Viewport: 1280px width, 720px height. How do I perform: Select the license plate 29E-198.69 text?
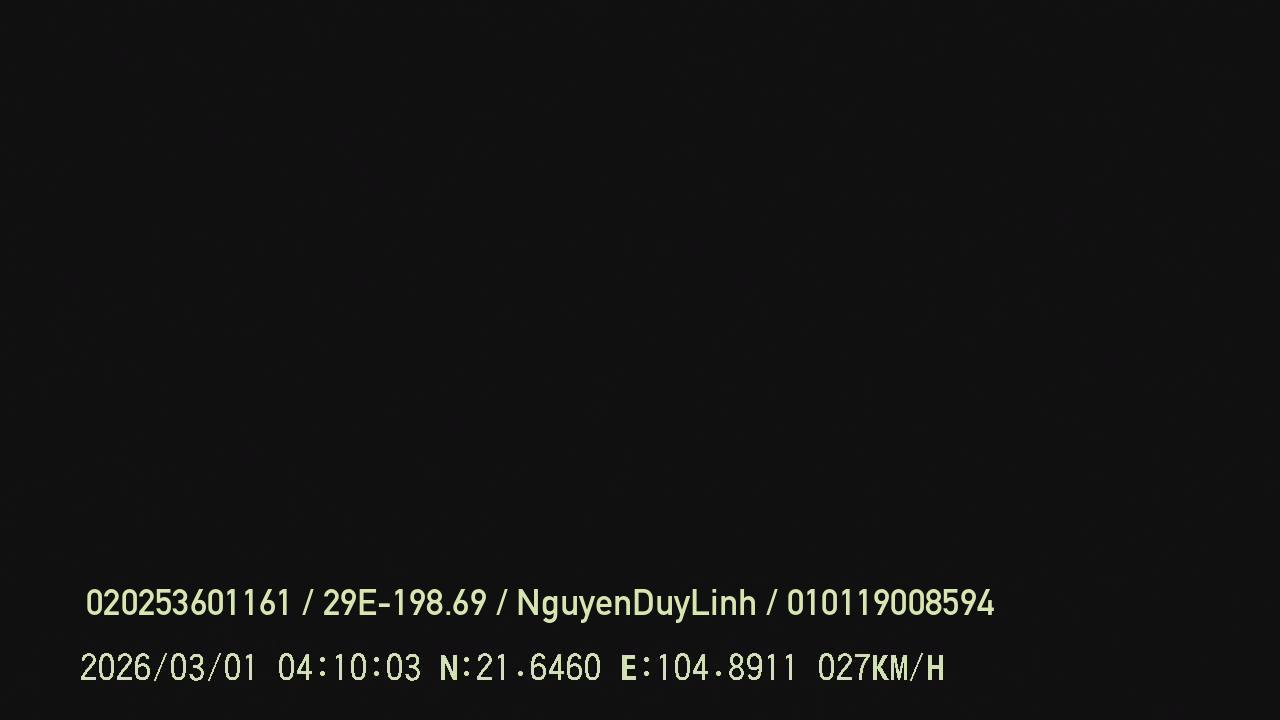coord(404,603)
